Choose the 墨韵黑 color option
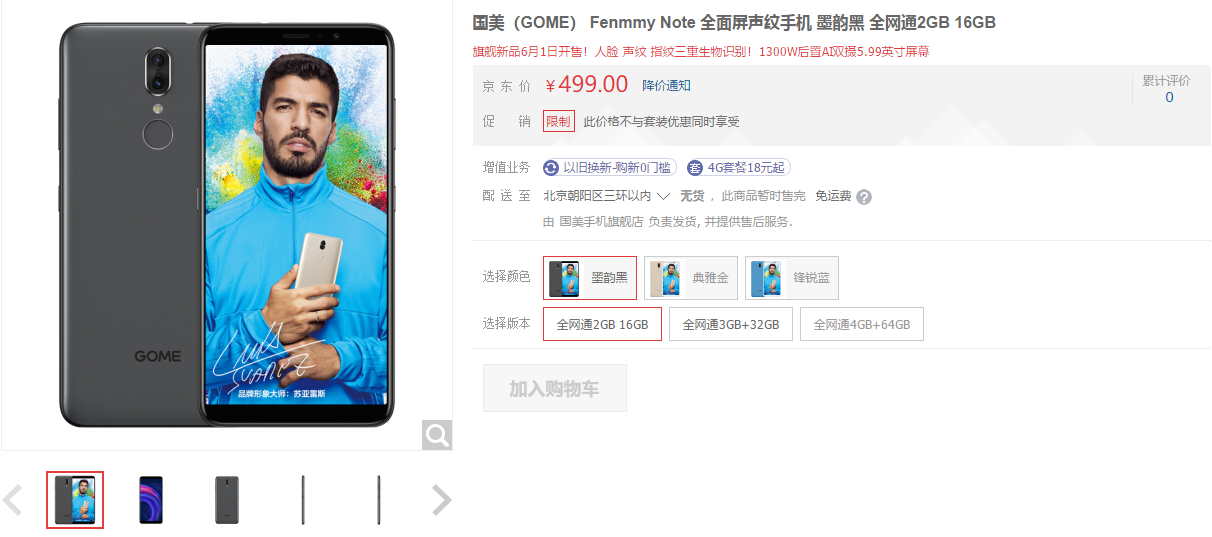1212x537 pixels. coord(590,278)
